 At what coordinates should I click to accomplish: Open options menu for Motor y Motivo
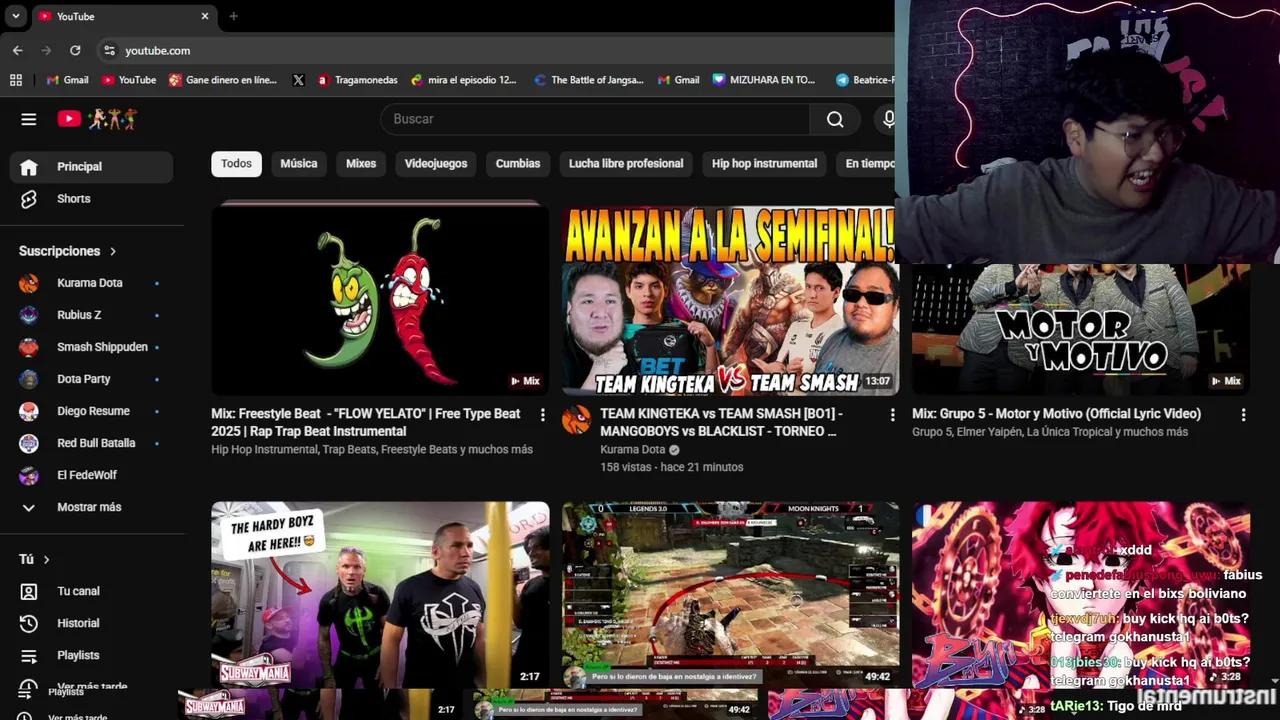click(1244, 414)
